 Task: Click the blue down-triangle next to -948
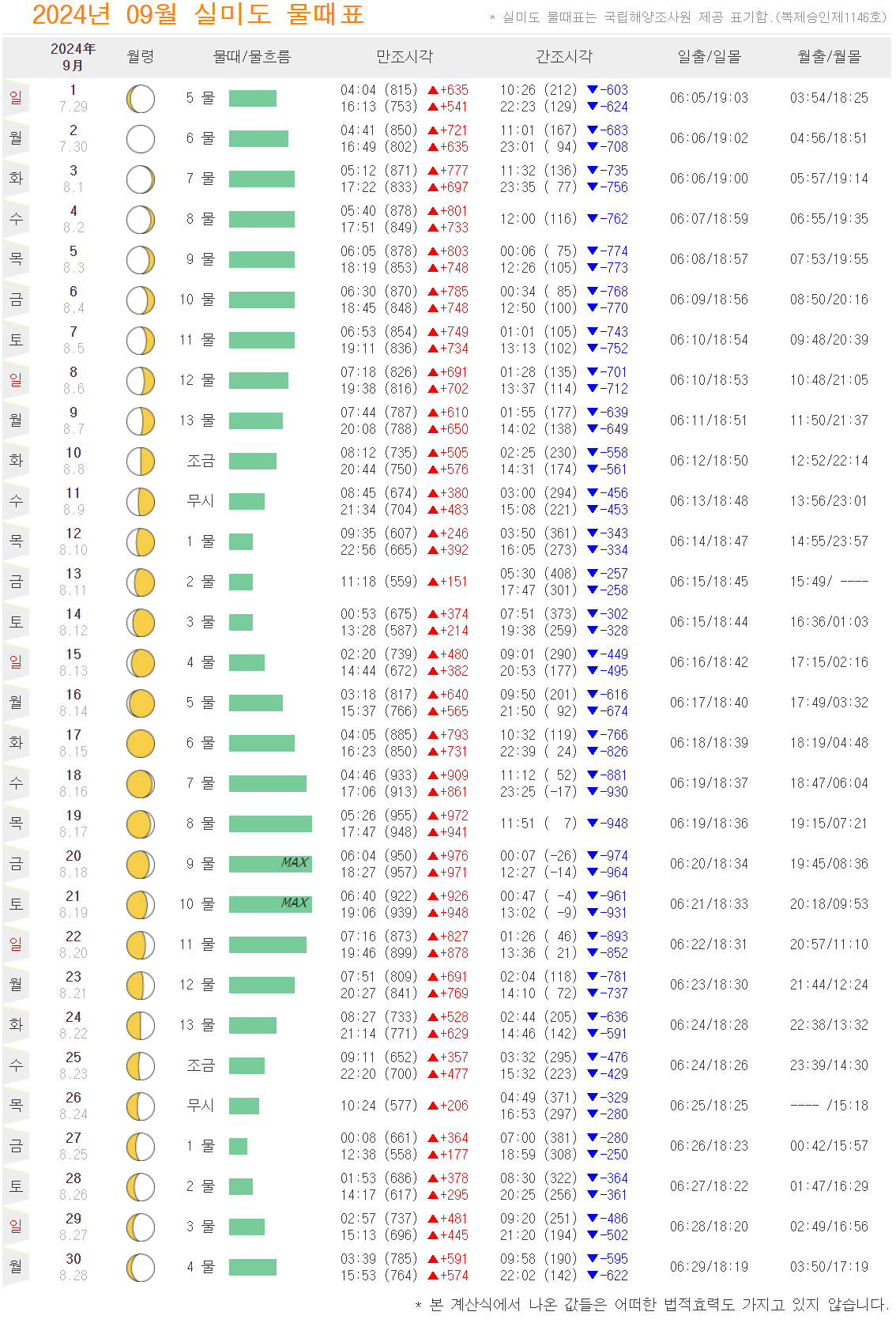click(x=593, y=824)
